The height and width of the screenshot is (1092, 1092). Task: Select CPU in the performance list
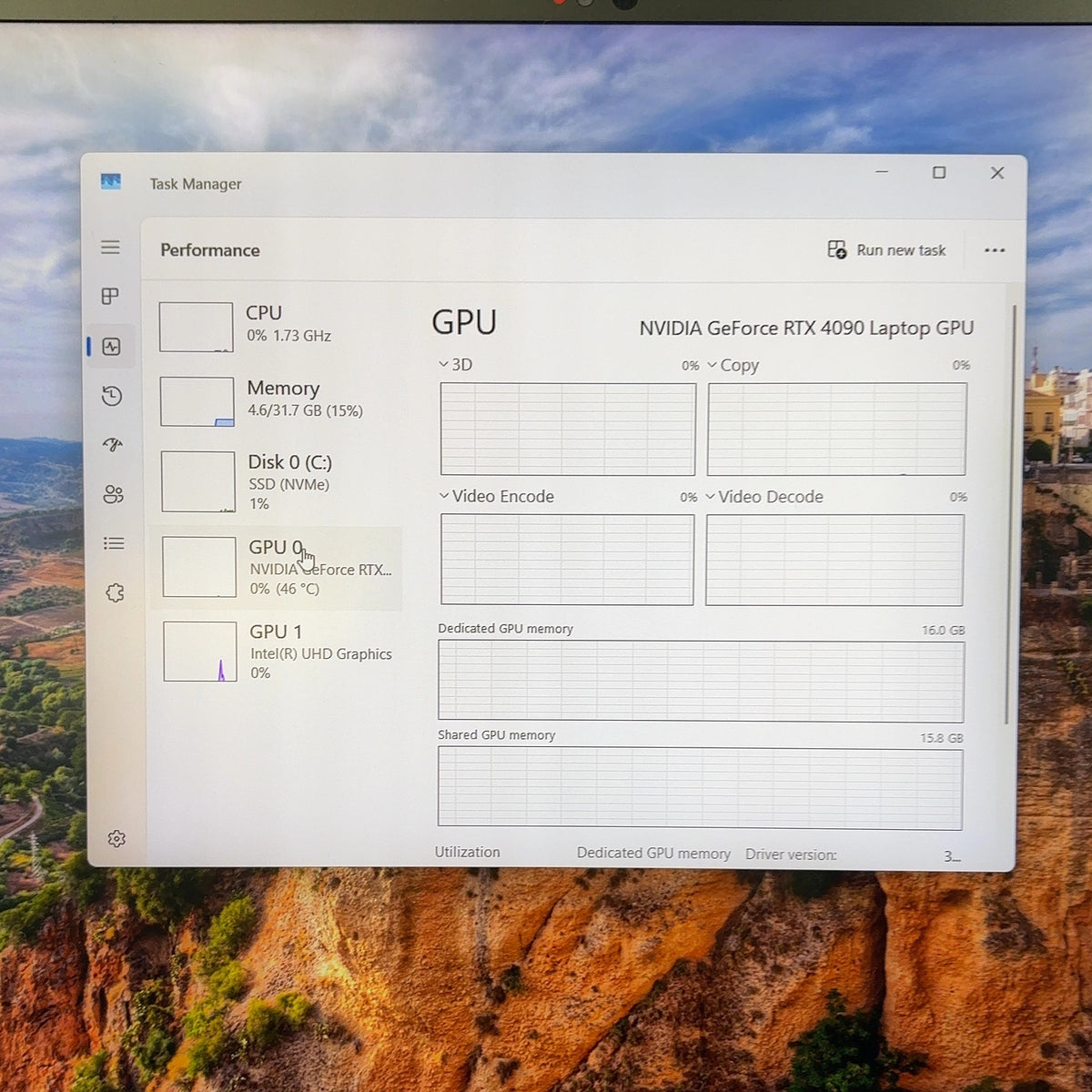pos(277,326)
